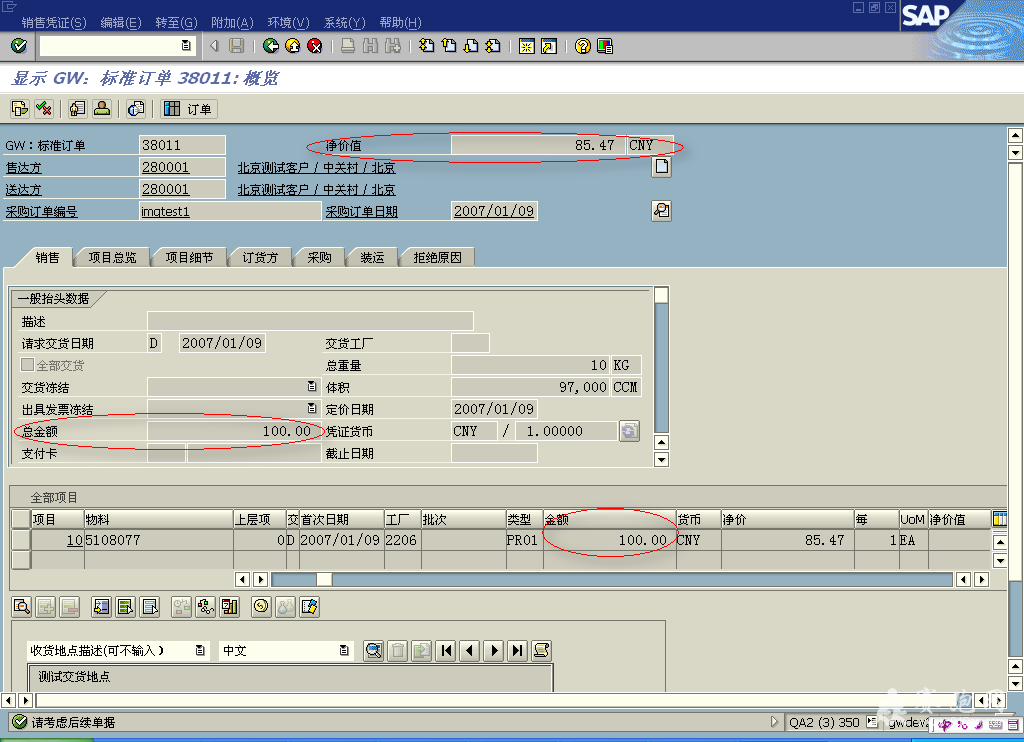Click the Next Page icon
The width and height of the screenshot is (1024, 742).
(471, 46)
